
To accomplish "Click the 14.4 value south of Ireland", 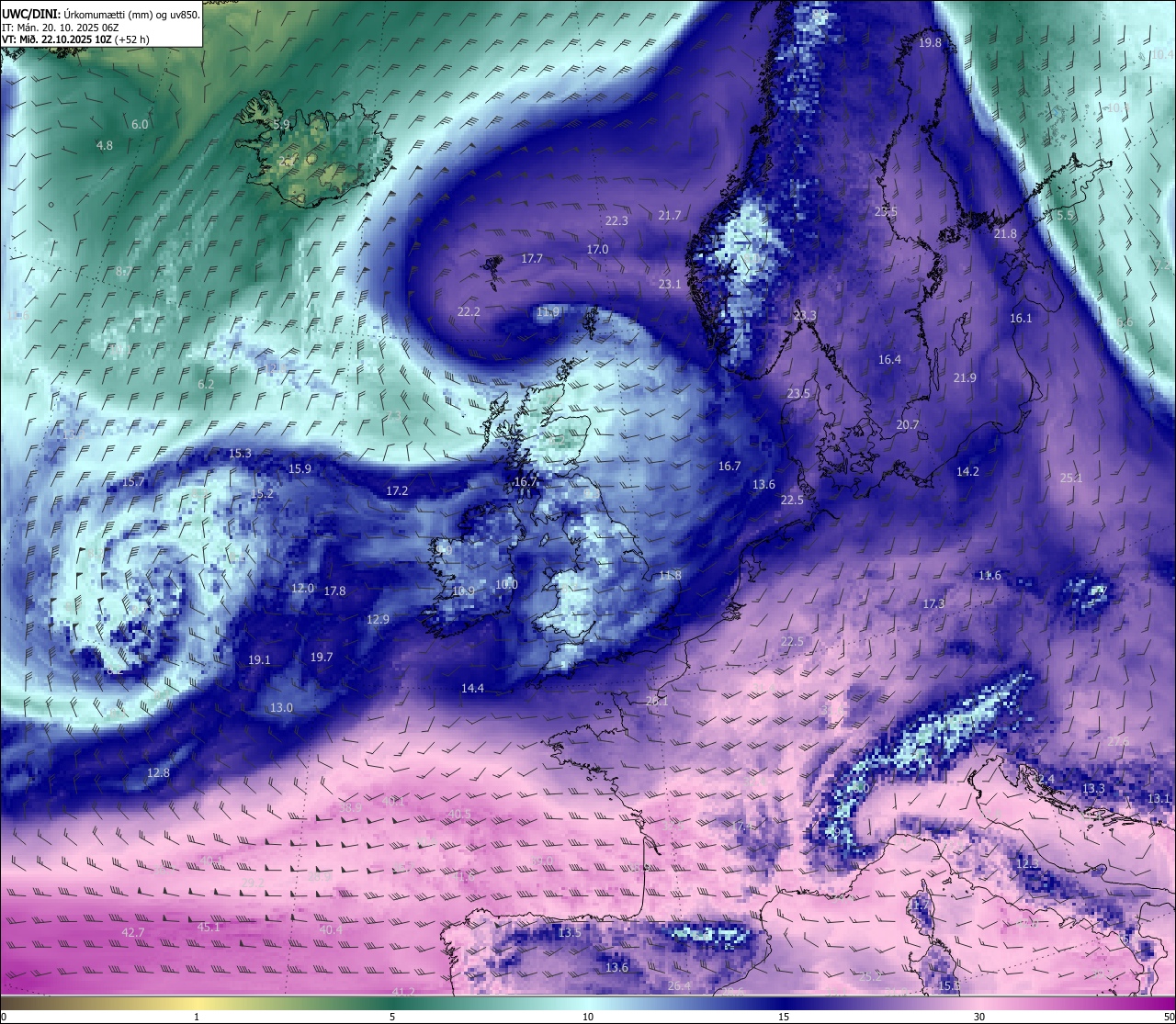I will [472, 688].
